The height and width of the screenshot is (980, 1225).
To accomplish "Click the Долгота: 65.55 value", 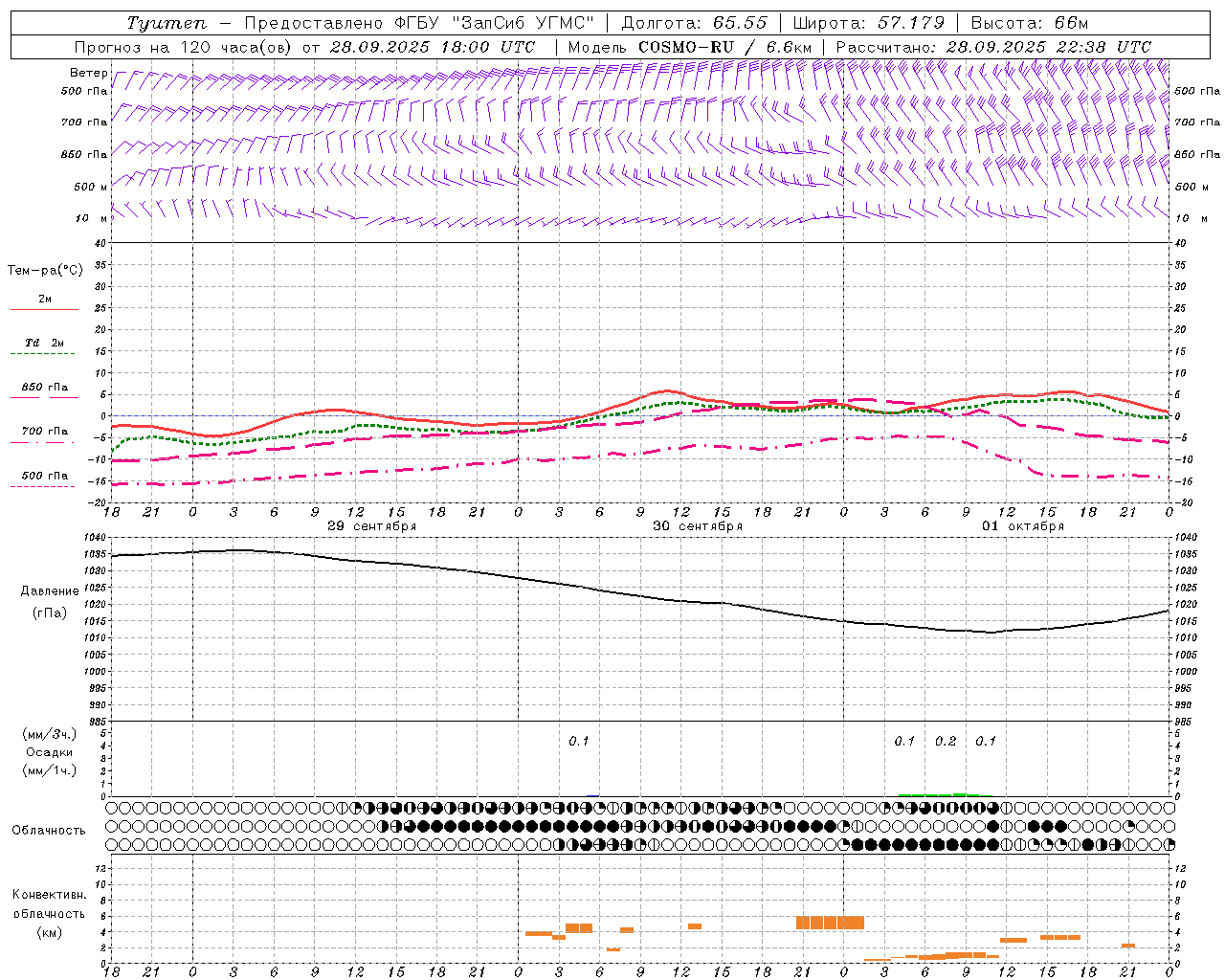I will click(x=694, y=23).
